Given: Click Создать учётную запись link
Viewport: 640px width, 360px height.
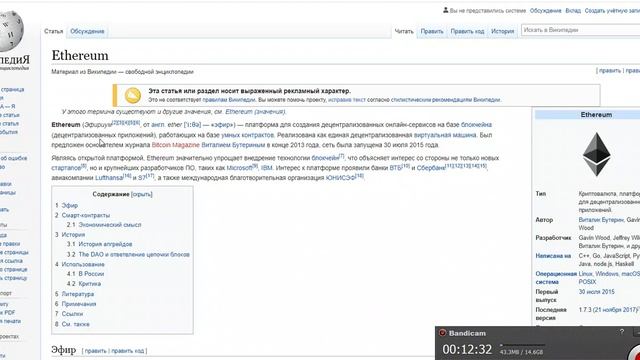Looking at the screenshot, I should click(x=612, y=11).
